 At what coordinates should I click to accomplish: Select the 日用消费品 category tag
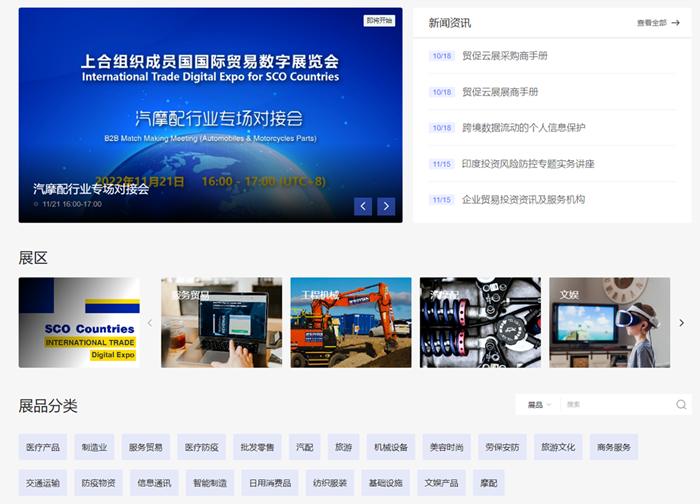tap(270, 483)
